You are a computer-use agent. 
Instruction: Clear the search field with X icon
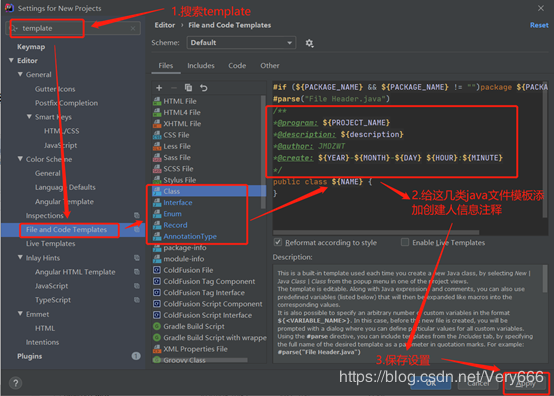(x=133, y=28)
